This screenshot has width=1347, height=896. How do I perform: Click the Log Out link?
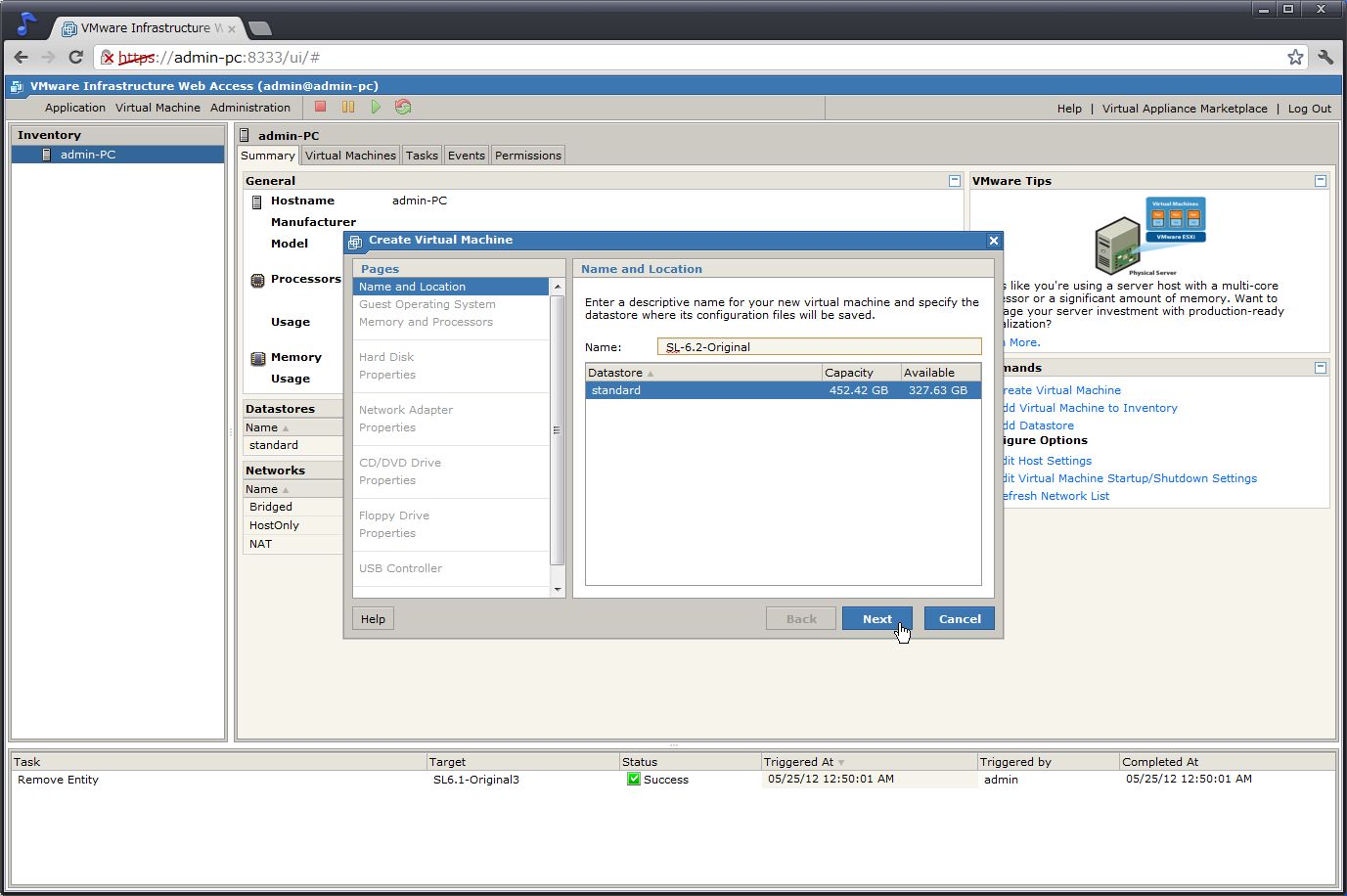(x=1309, y=109)
